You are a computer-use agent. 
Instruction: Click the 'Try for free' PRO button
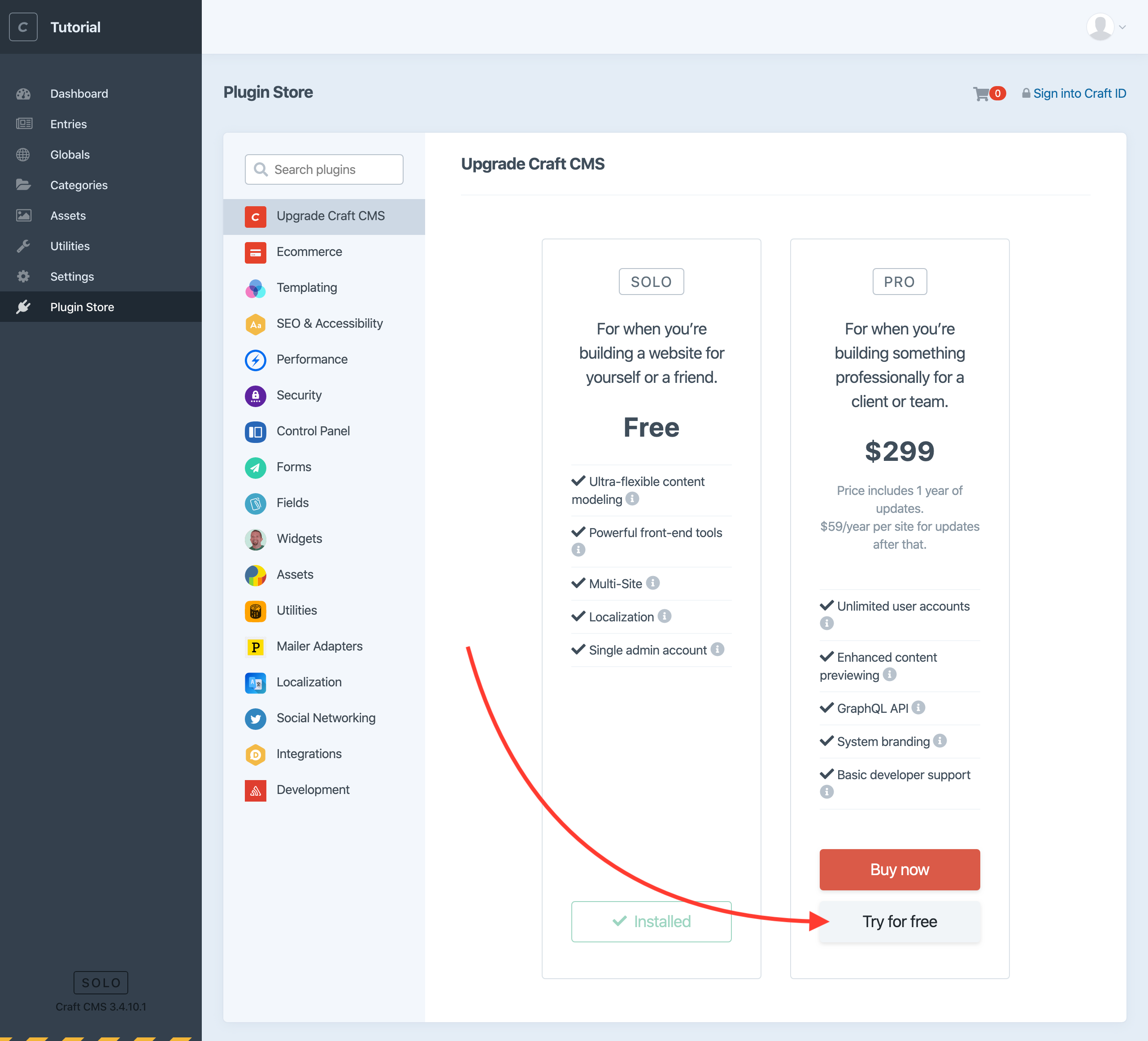pyautogui.click(x=898, y=921)
